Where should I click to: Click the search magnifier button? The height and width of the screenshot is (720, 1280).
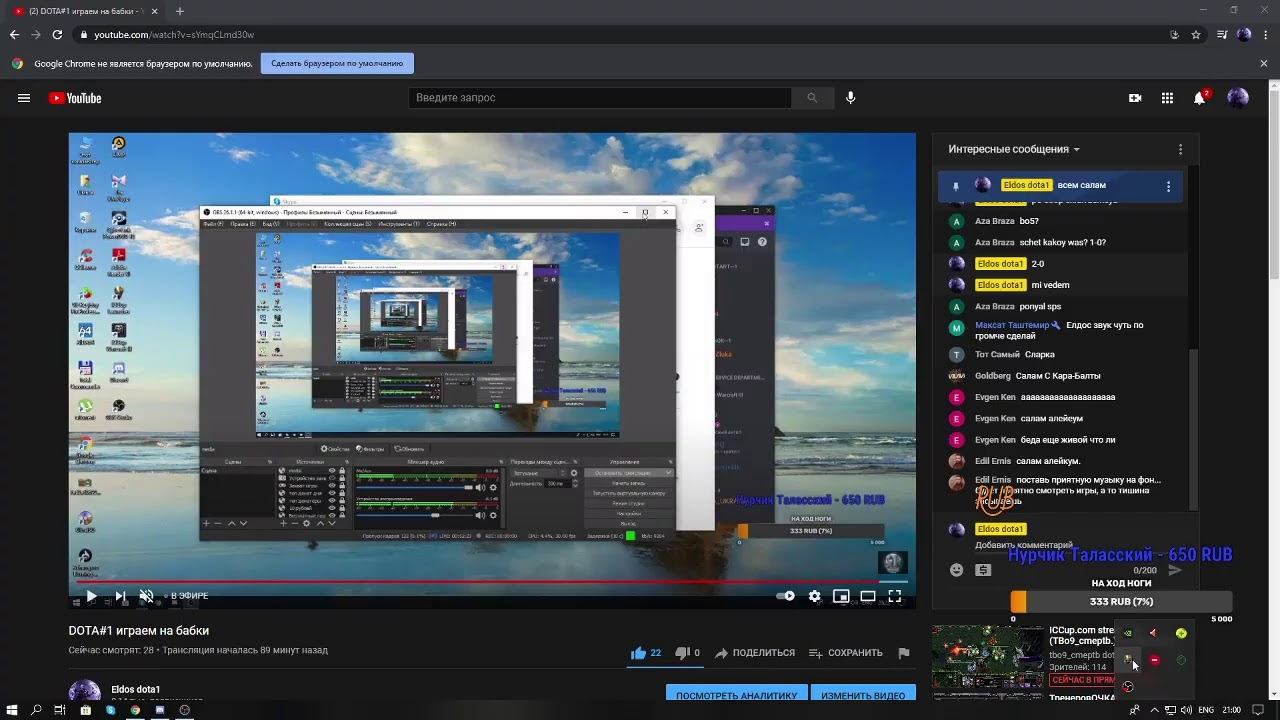coord(812,98)
